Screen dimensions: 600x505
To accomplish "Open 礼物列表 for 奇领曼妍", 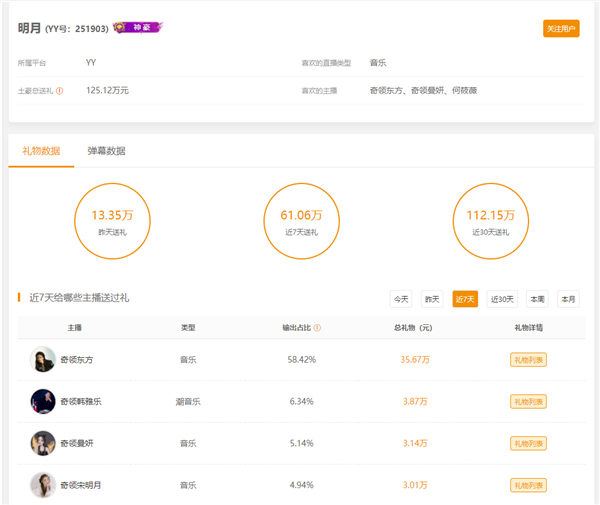I will pos(528,443).
